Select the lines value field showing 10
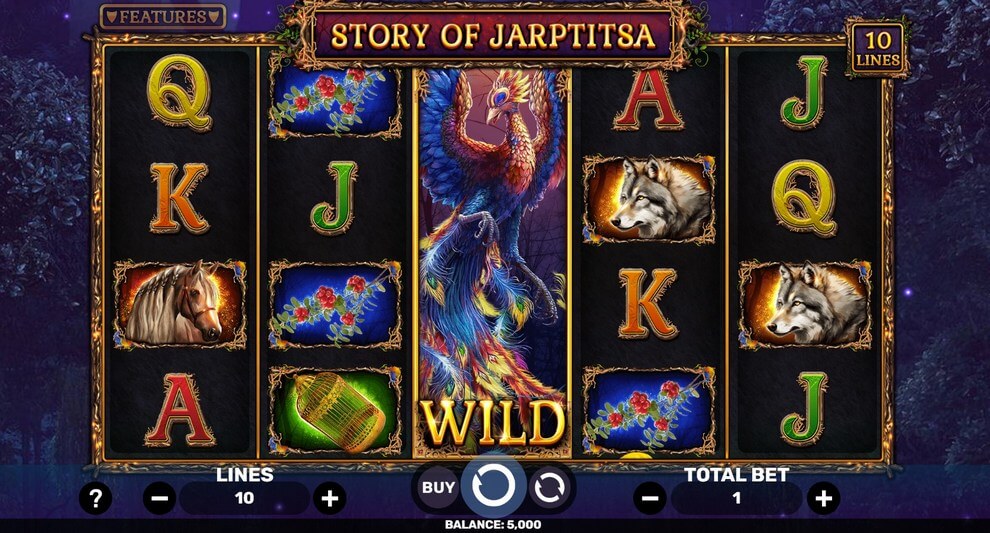This screenshot has height=533, width=990. (x=244, y=498)
